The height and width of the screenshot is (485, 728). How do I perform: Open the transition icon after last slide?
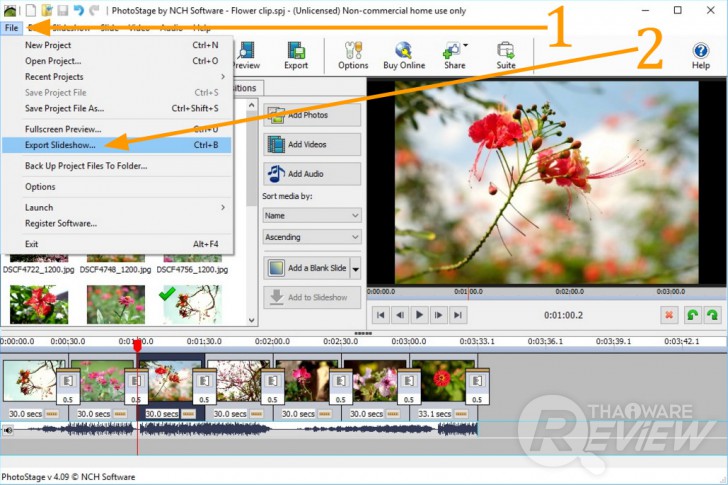[477, 387]
